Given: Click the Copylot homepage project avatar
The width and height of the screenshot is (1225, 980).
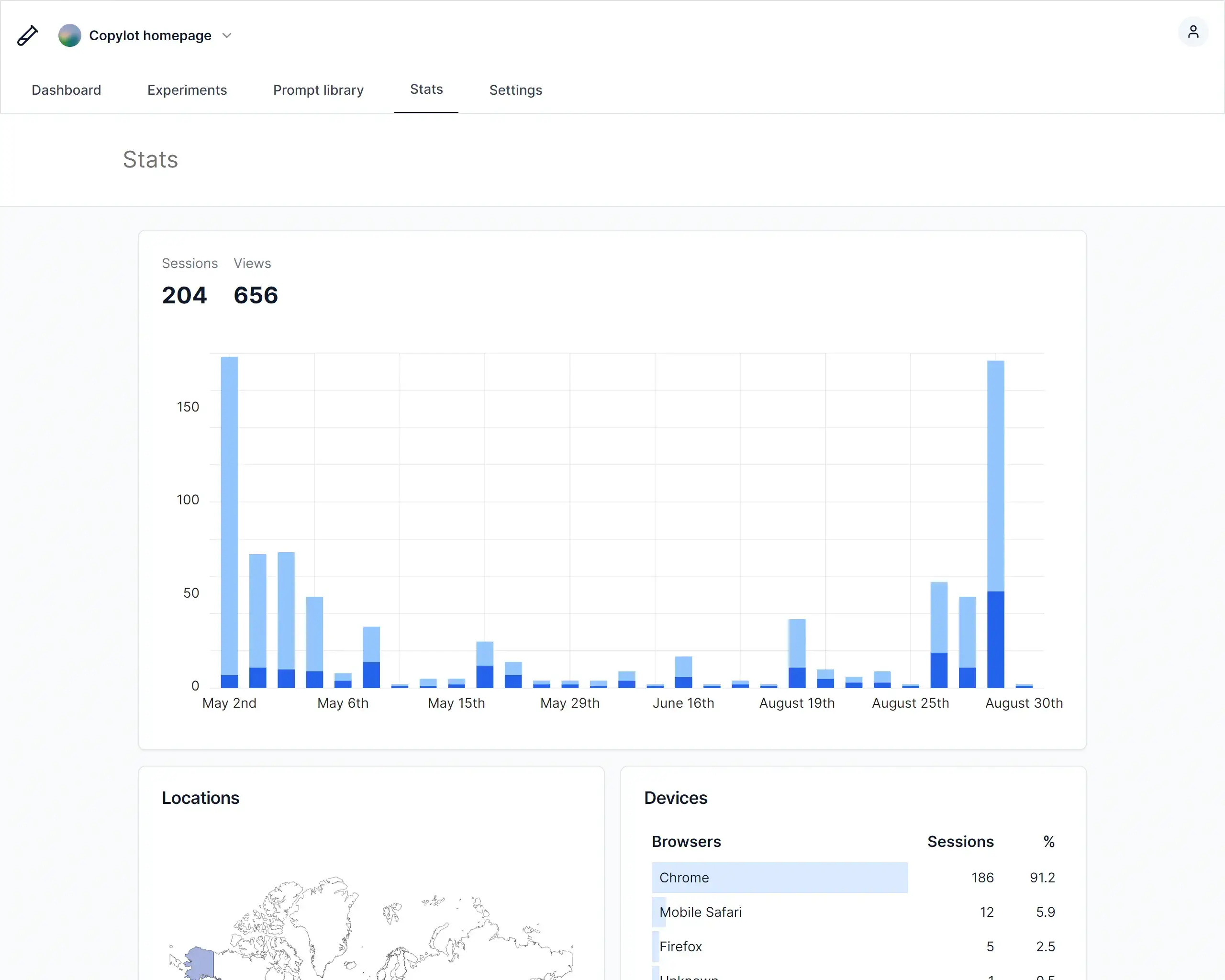Looking at the screenshot, I should (x=69, y=35).
